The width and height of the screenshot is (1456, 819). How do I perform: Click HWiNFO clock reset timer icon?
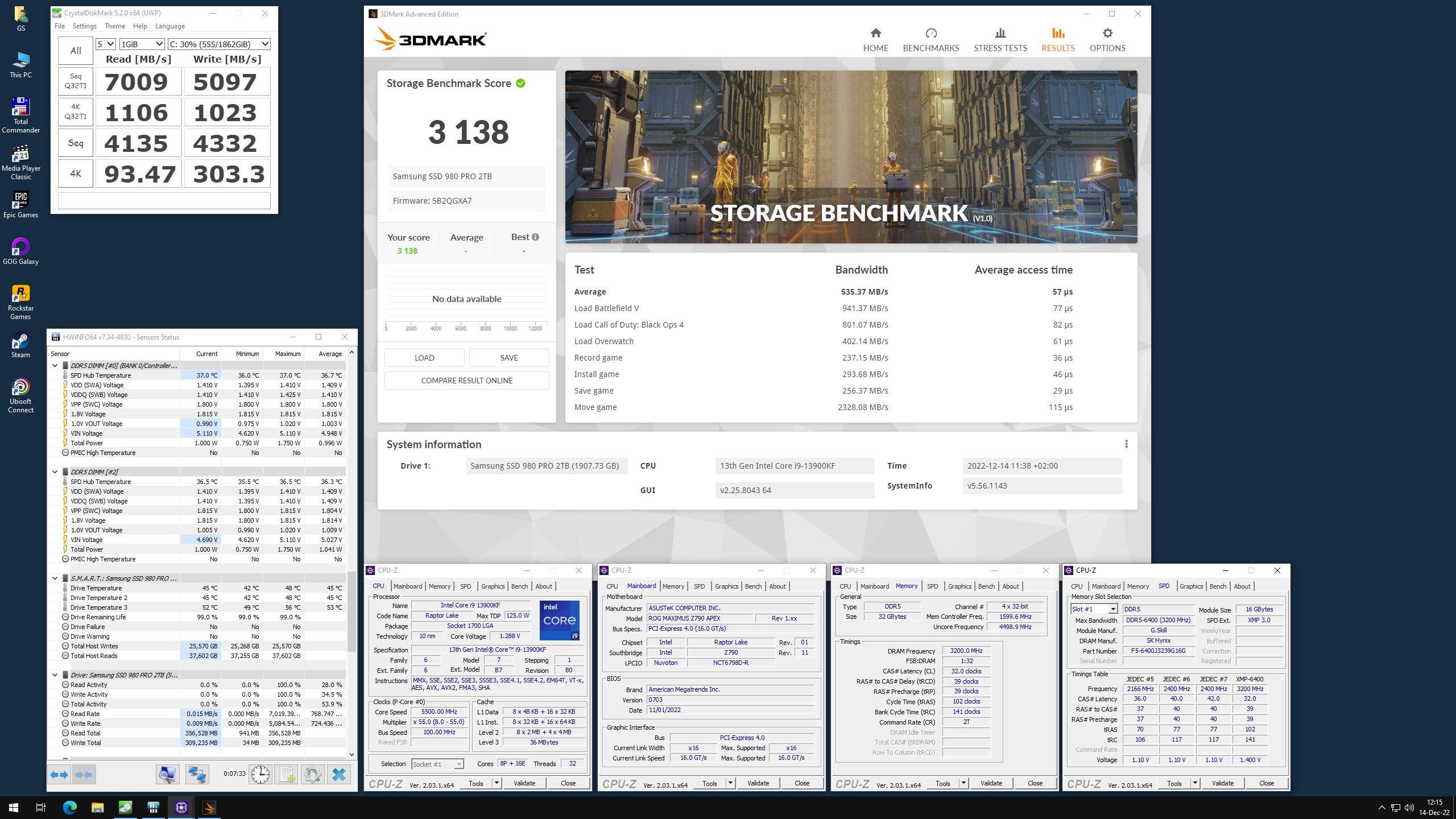pos(260,775)
